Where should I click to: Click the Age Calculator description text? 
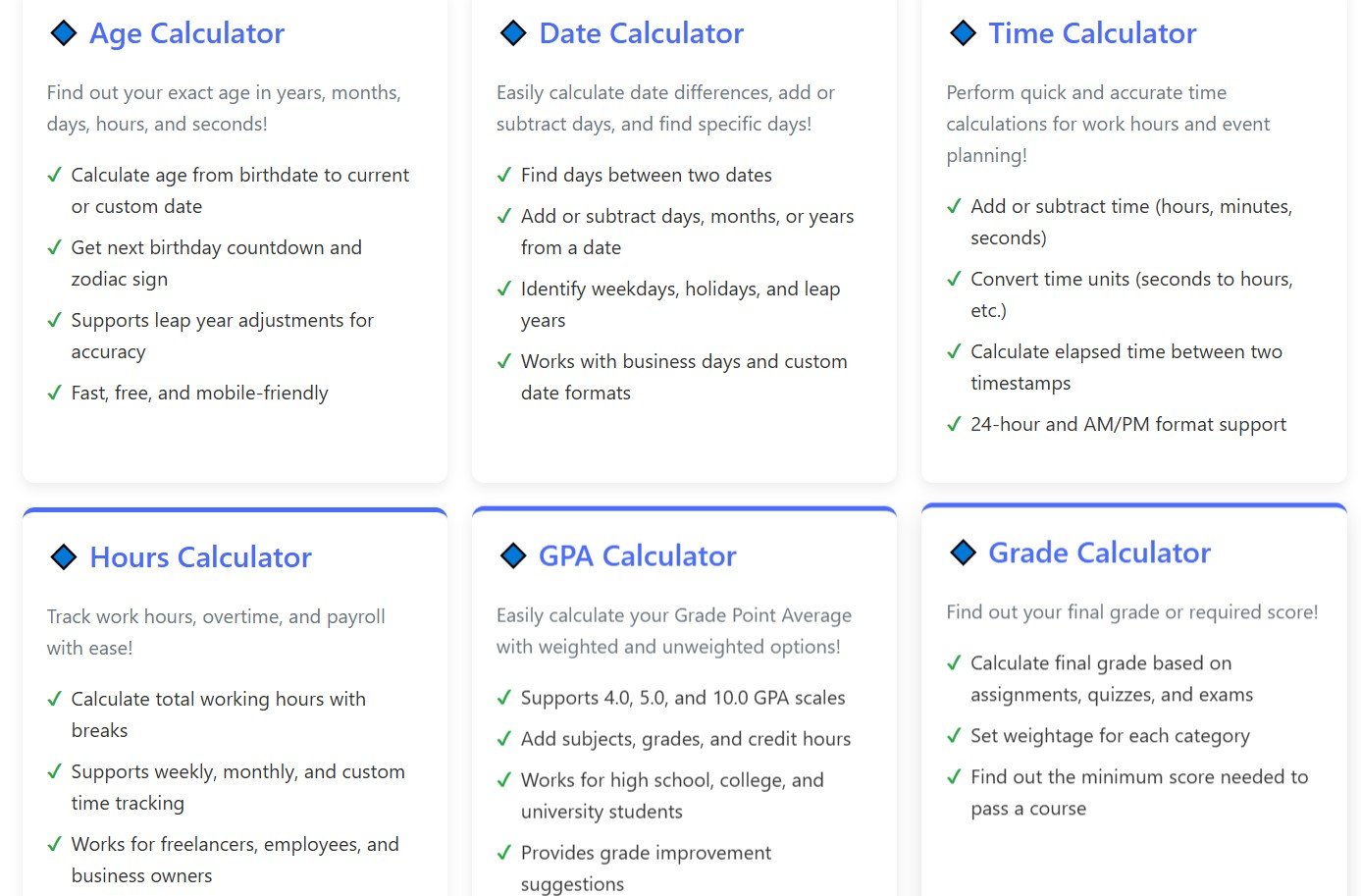click(224, 108)
